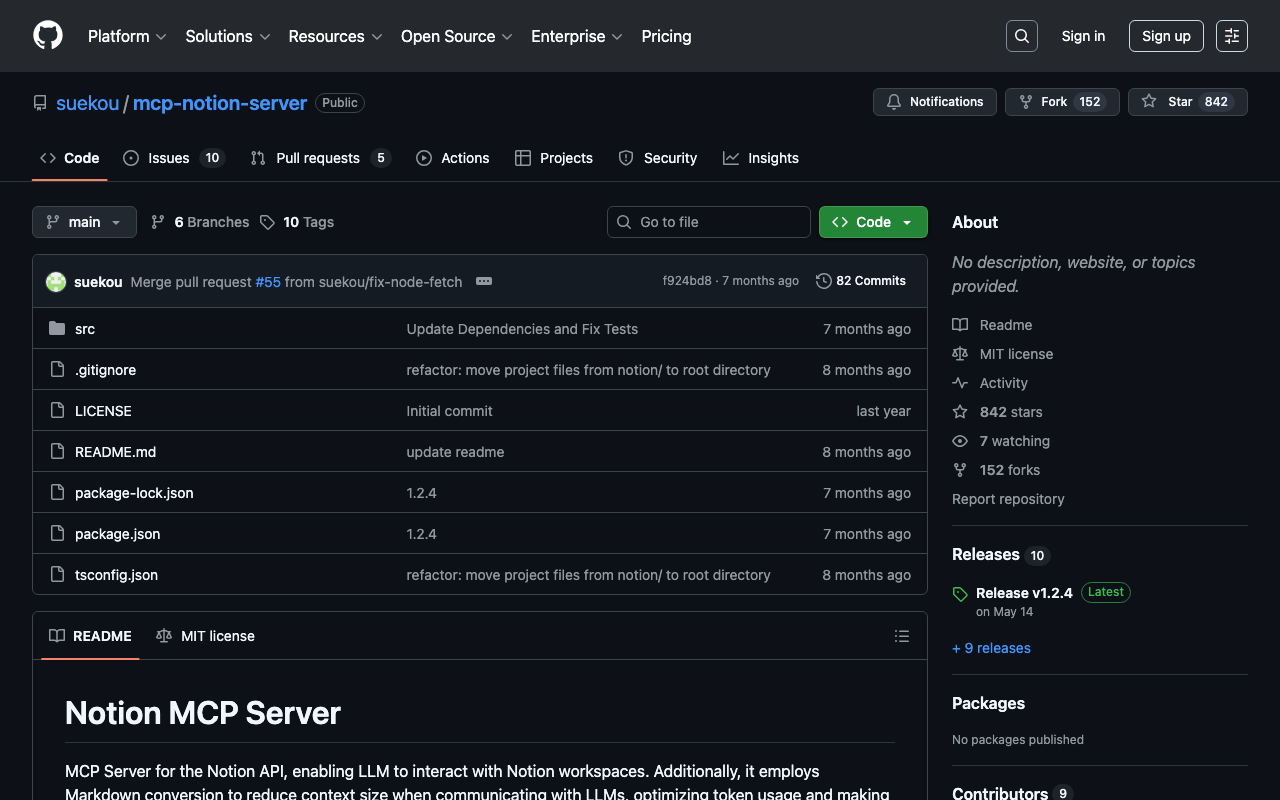The width and height of the screenshot is (1280, 800).
Task: Open the README outline list icon
Action: pos(901,636)
